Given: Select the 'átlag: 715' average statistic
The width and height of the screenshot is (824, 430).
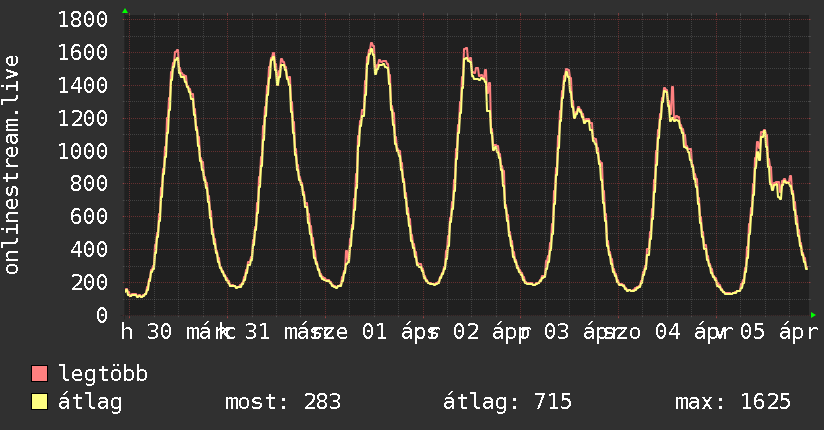Looking at the screenshot, I should tap(507, 402).
